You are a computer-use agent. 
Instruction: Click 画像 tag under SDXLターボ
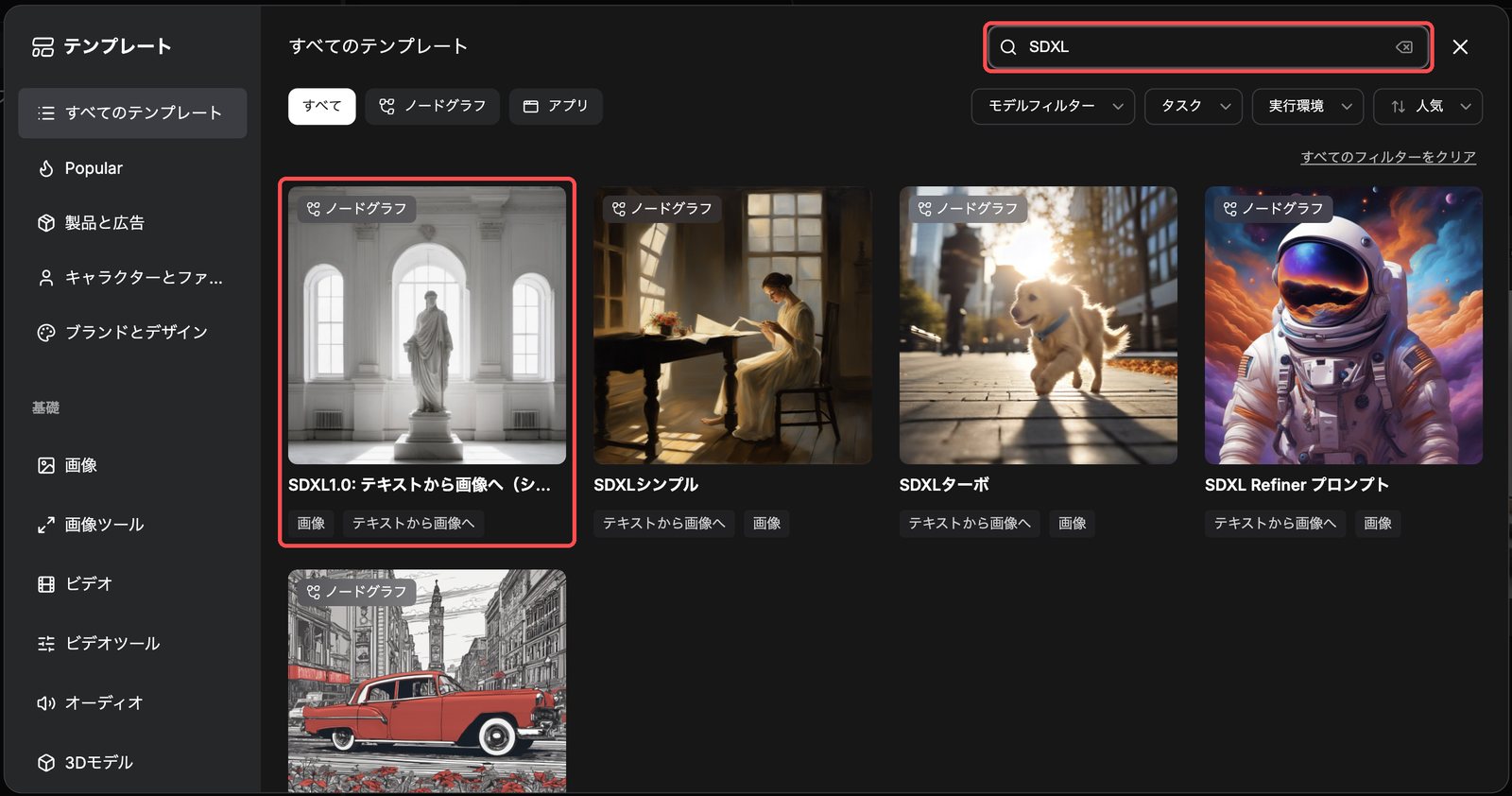(1072, 524)
